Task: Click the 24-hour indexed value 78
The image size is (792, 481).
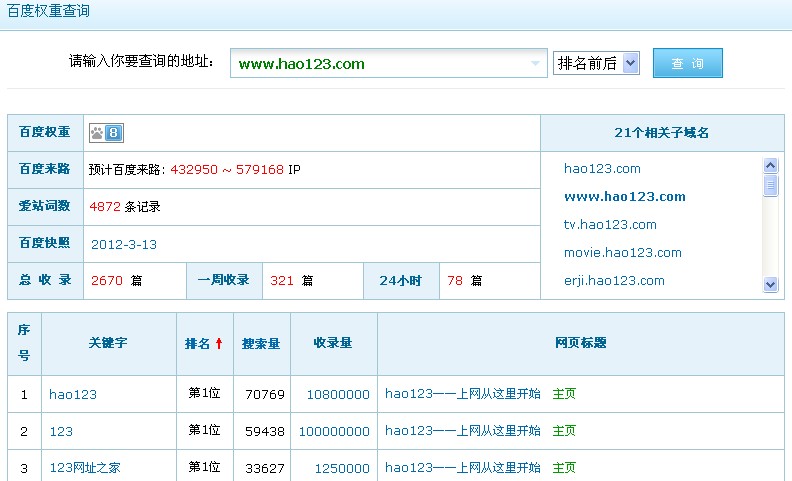Action: coord(455,280)
